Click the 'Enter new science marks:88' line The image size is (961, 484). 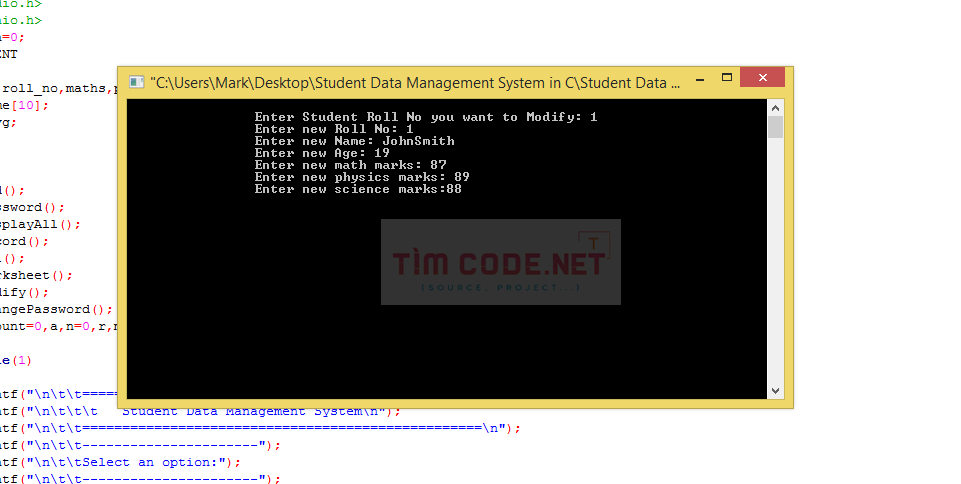click(359, 189)
